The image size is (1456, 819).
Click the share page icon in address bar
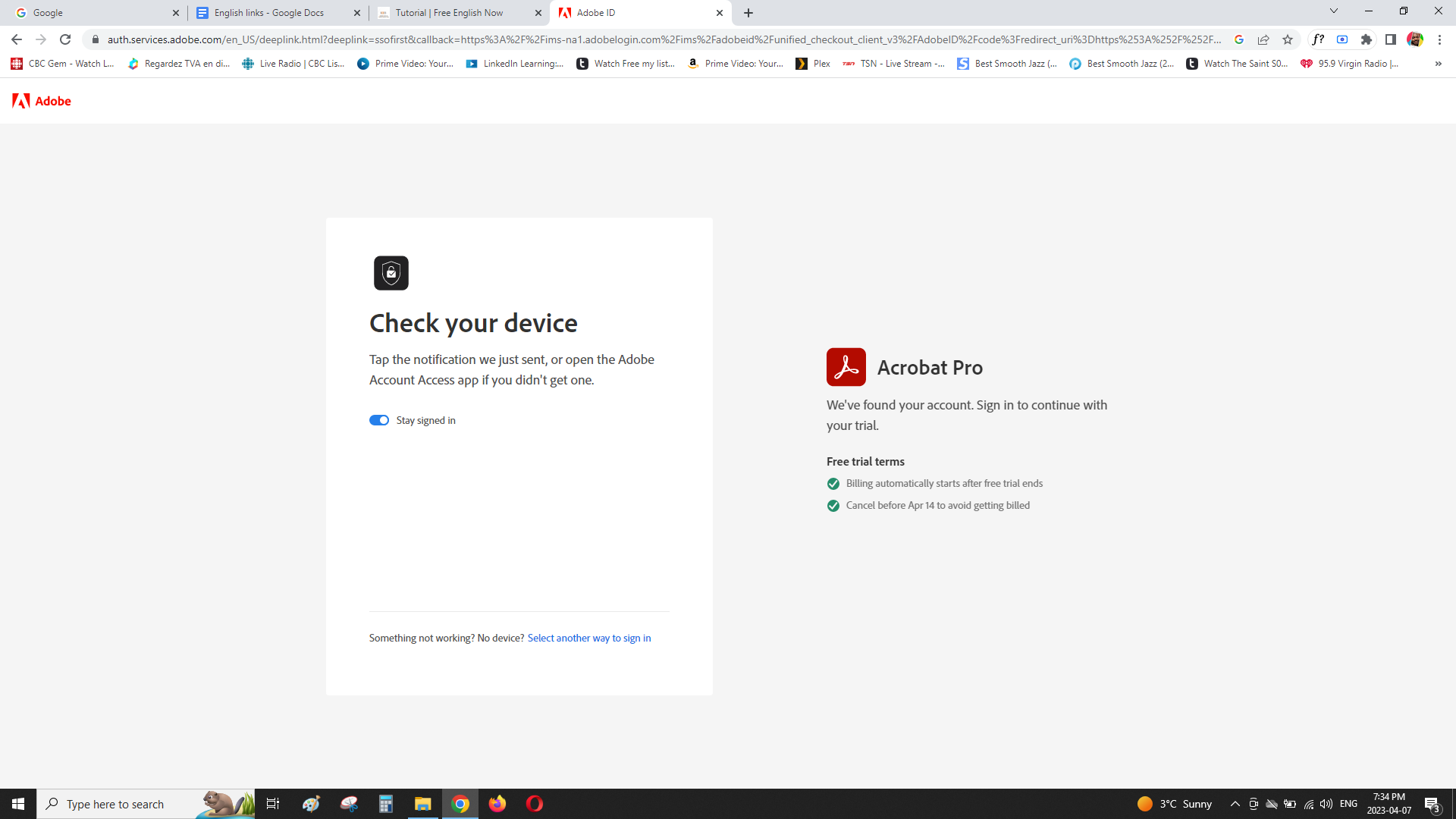click(1263, 39)
